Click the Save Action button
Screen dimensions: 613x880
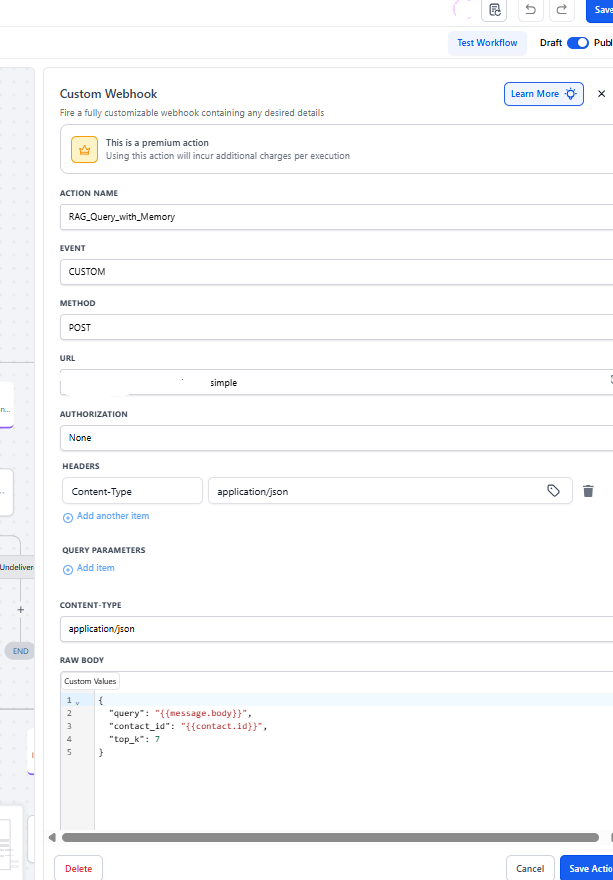point(587,868)
